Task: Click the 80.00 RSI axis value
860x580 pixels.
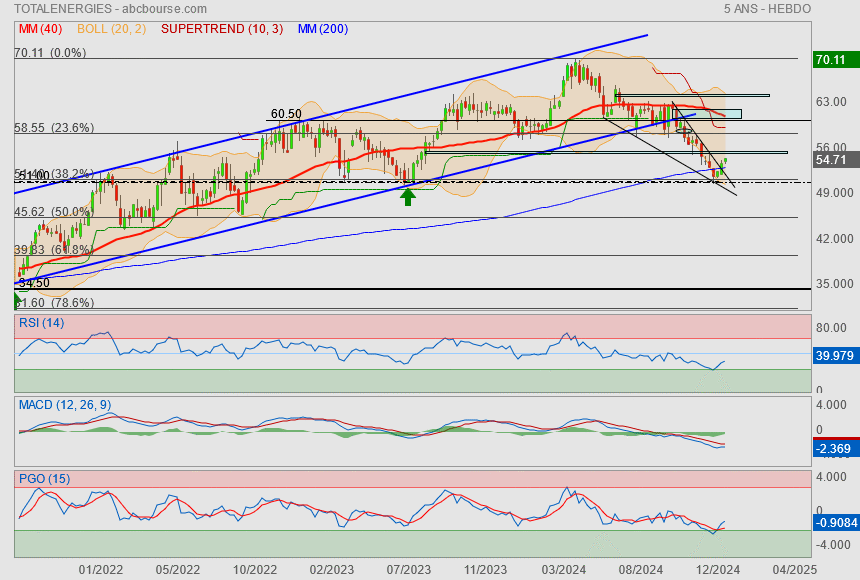Action: point(831,328)
